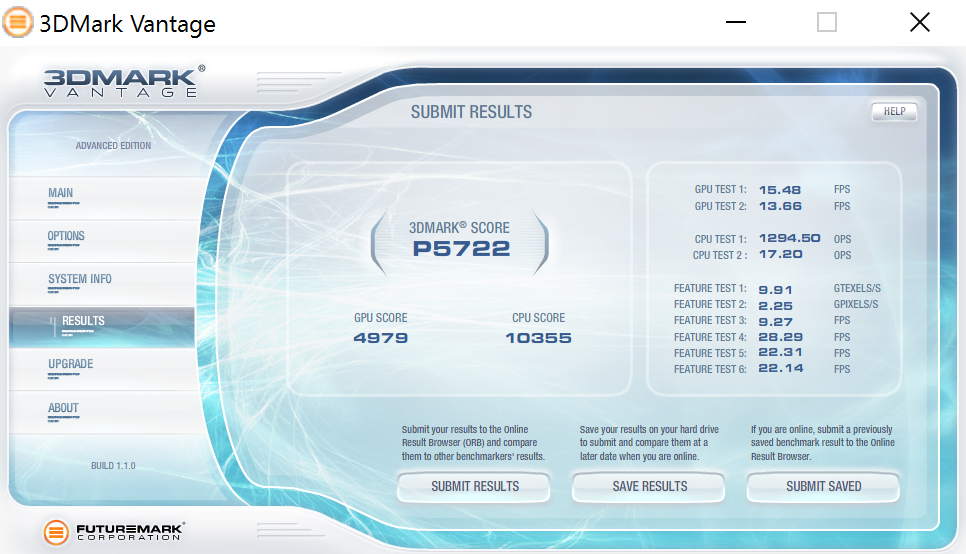Screen dimensions: 966x554
Task: Click Feature Test 4 value 28.29
Action: tap(781, 337)
